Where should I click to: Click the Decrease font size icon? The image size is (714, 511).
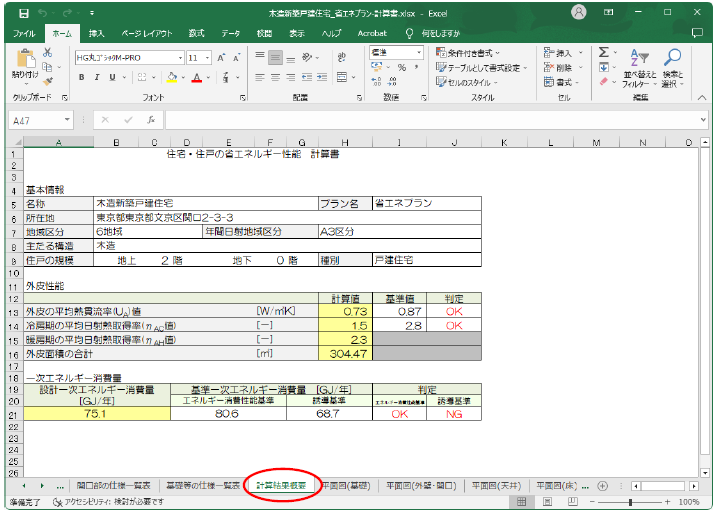[x=237, y=58]
